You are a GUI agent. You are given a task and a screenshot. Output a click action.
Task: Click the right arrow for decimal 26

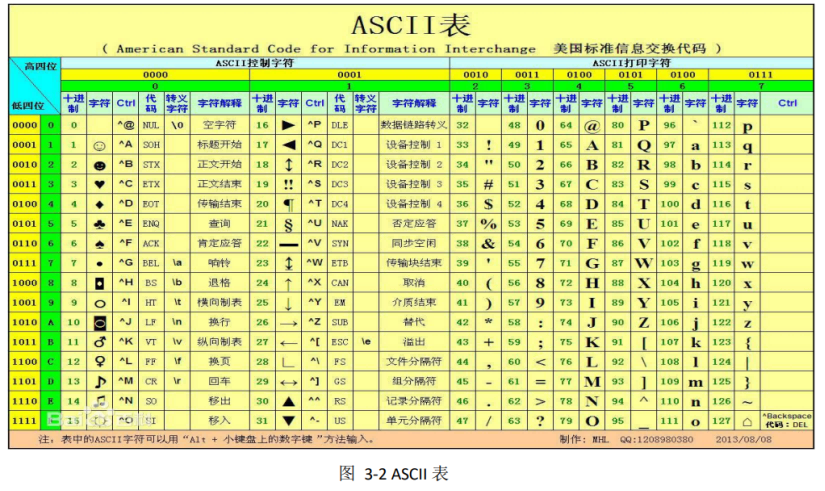tap(288, 324)
